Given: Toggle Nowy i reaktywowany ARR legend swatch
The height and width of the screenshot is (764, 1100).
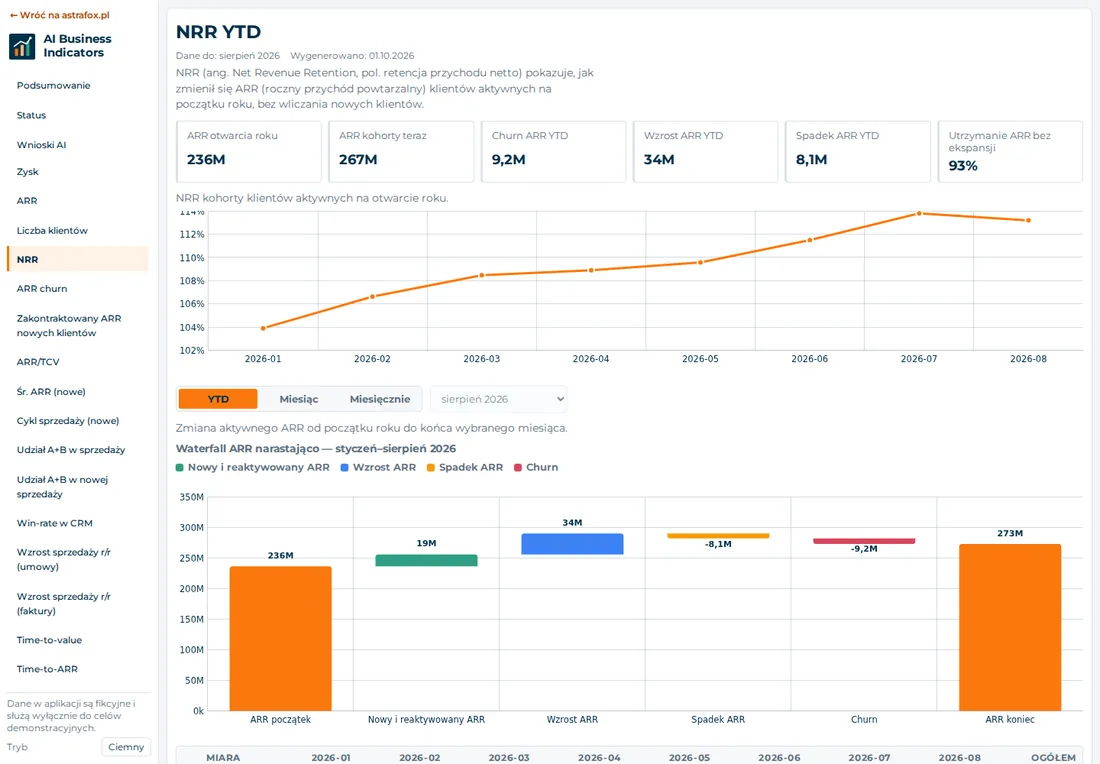Looking at the screenshot, I should point(180,467).
